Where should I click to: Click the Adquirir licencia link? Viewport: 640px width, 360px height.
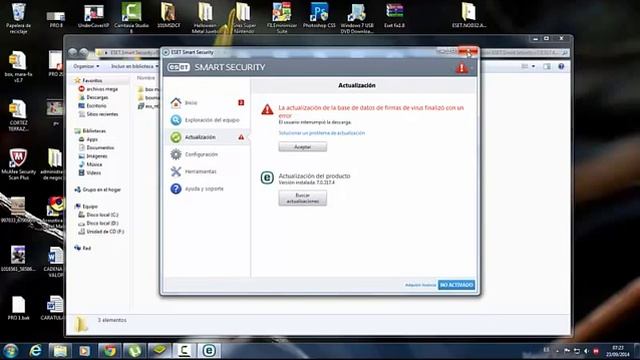420,285
